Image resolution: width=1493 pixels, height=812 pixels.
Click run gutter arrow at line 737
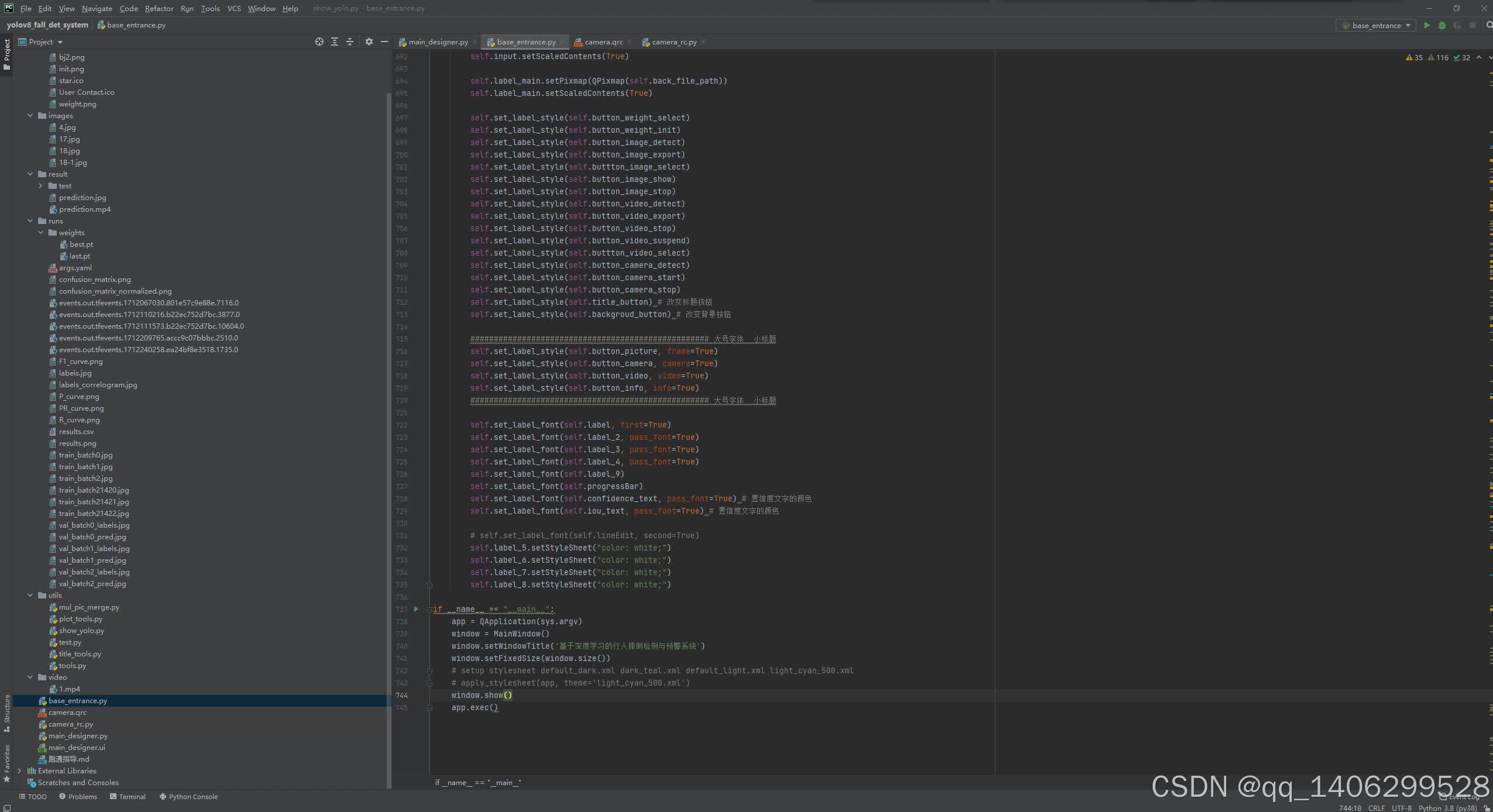[416, 609]
